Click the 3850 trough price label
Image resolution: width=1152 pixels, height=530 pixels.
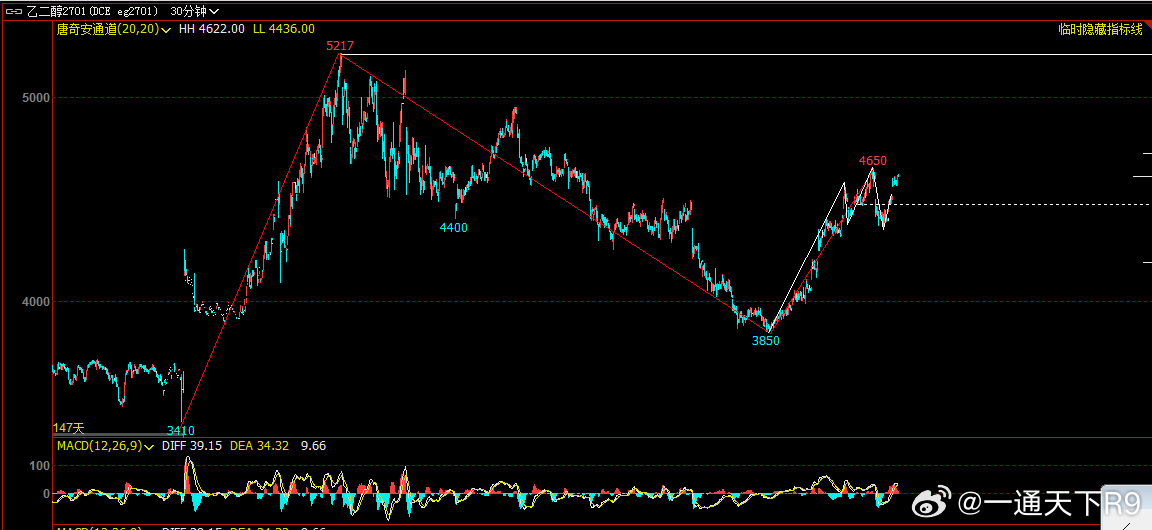point(765,341)
